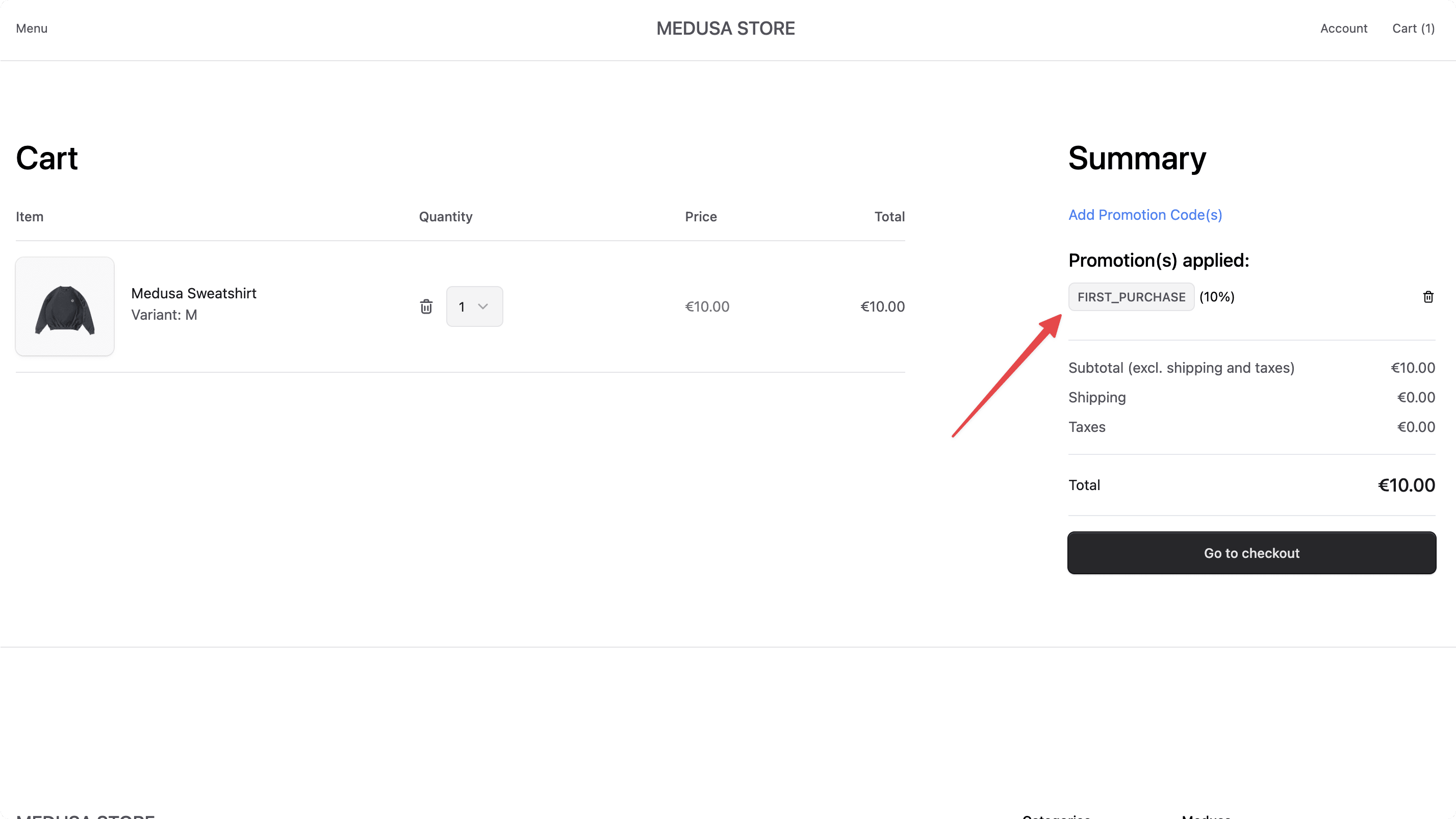Go to the Account page

pyautogui.click(x=1343, y=28)
